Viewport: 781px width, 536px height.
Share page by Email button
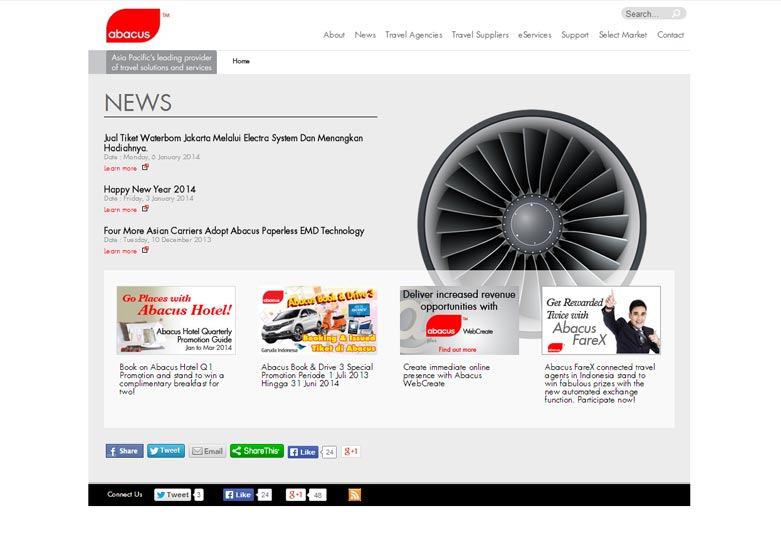[x=207, y=451]
